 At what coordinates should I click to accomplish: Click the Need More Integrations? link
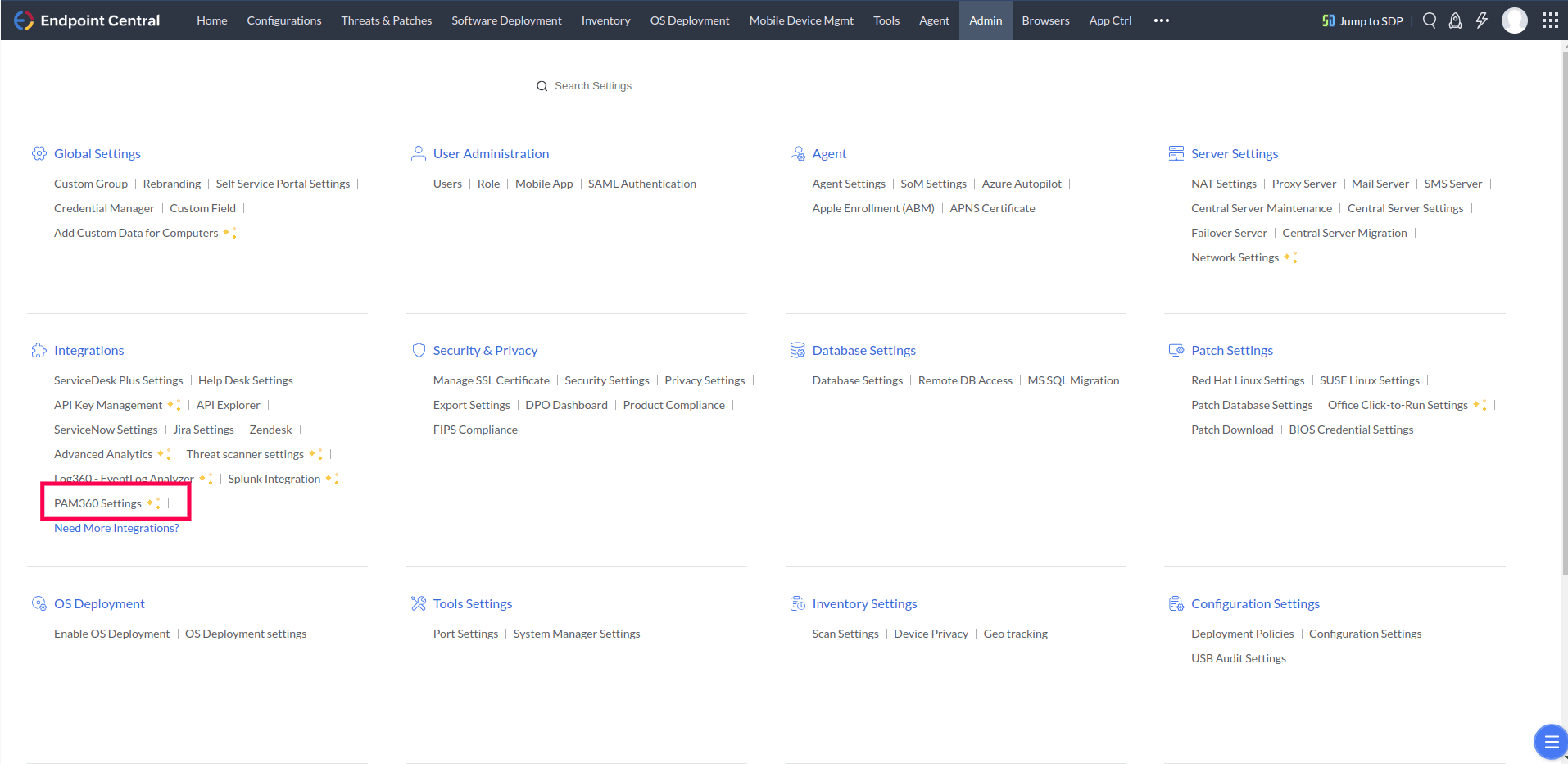[116, 528]
